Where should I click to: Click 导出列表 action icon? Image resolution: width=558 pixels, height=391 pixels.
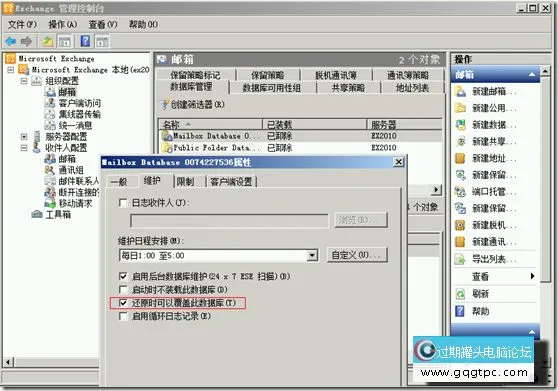460,259
